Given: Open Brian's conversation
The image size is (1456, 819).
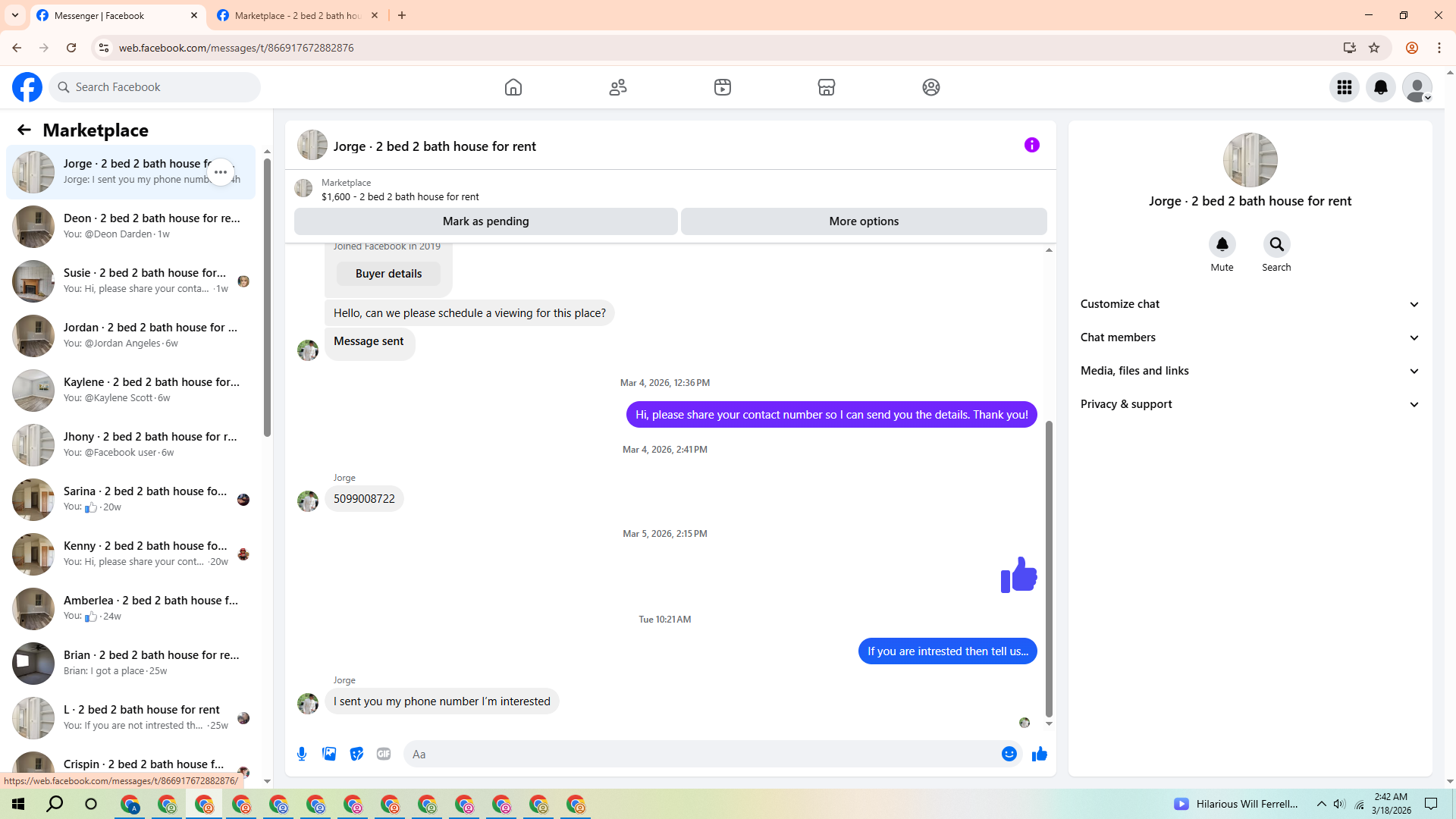Looking at the screenshot, I should pyautogui.click(x=130, y=664).
